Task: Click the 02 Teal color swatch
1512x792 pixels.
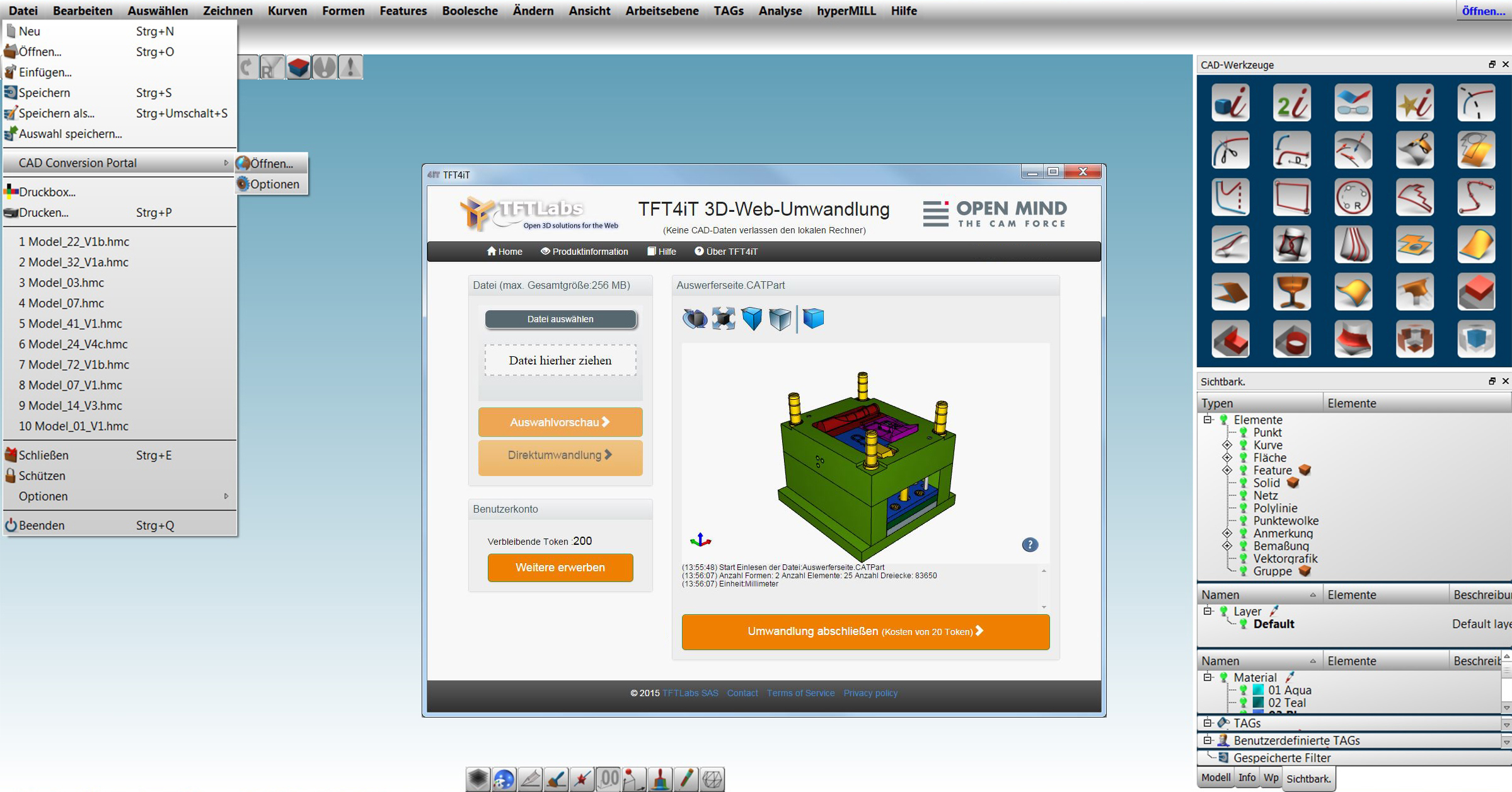Action: [1258, 702]
